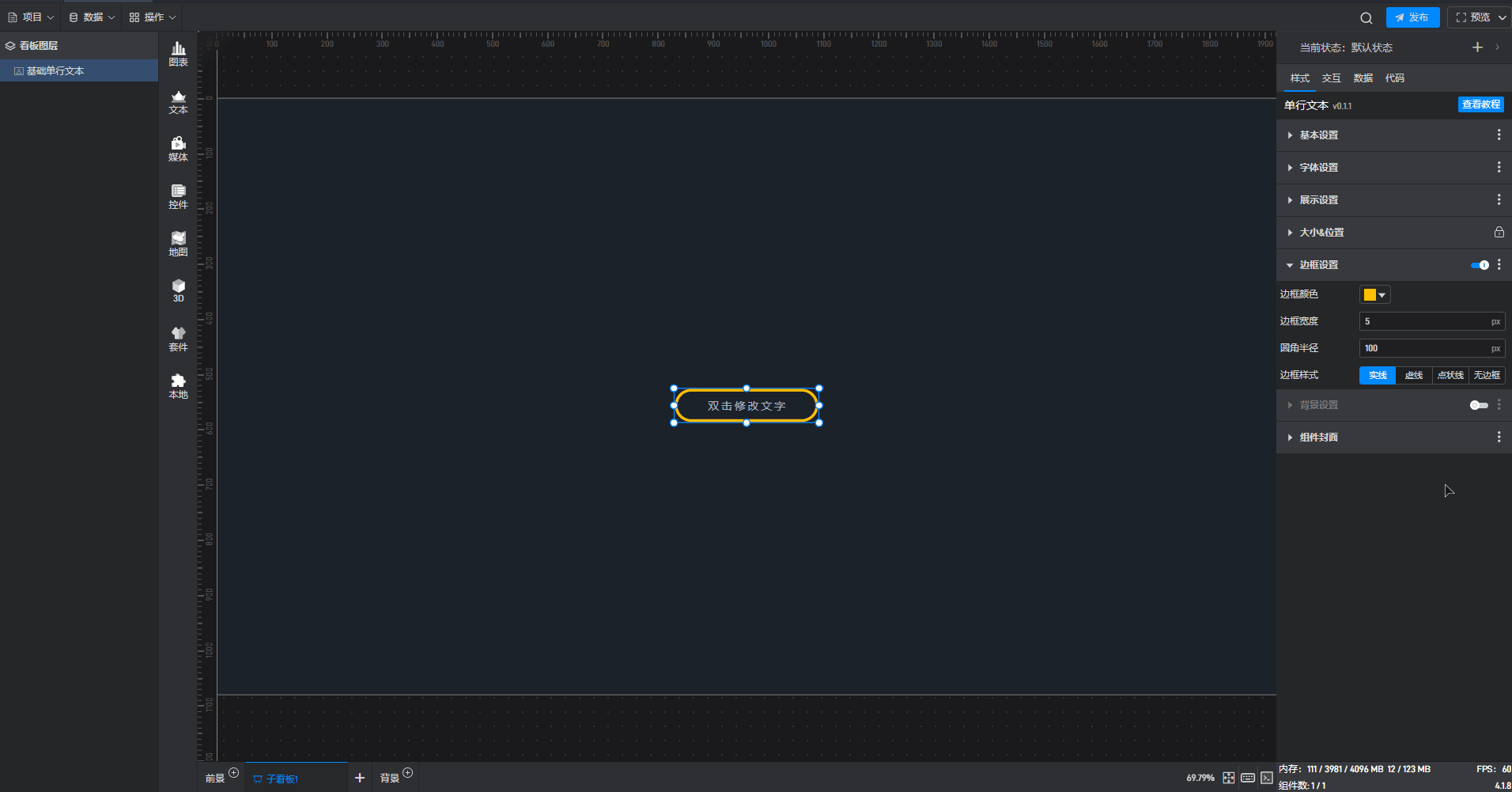Open more options for 展示设置
1512x792 pixels.
pos(1499,200)
